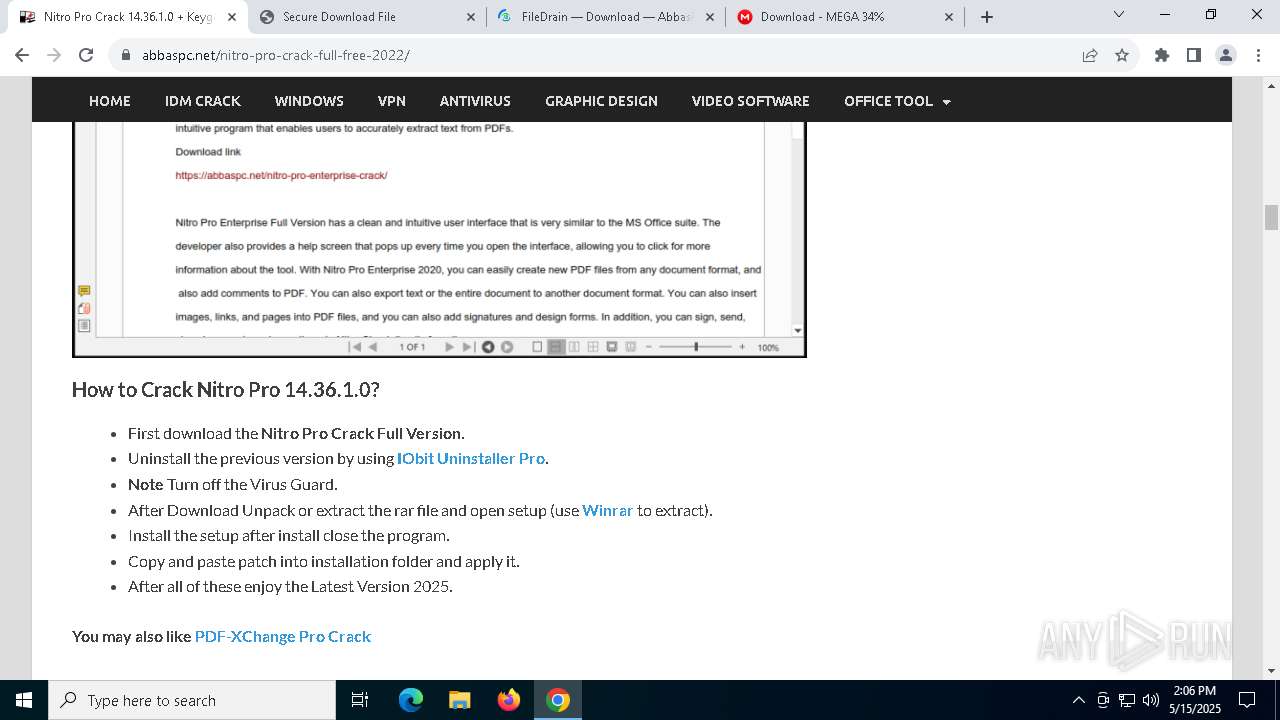Screen dimensions: 1280x720
Task: Click the page vertical scrollbar thumb
Action: pos(1271,217)
